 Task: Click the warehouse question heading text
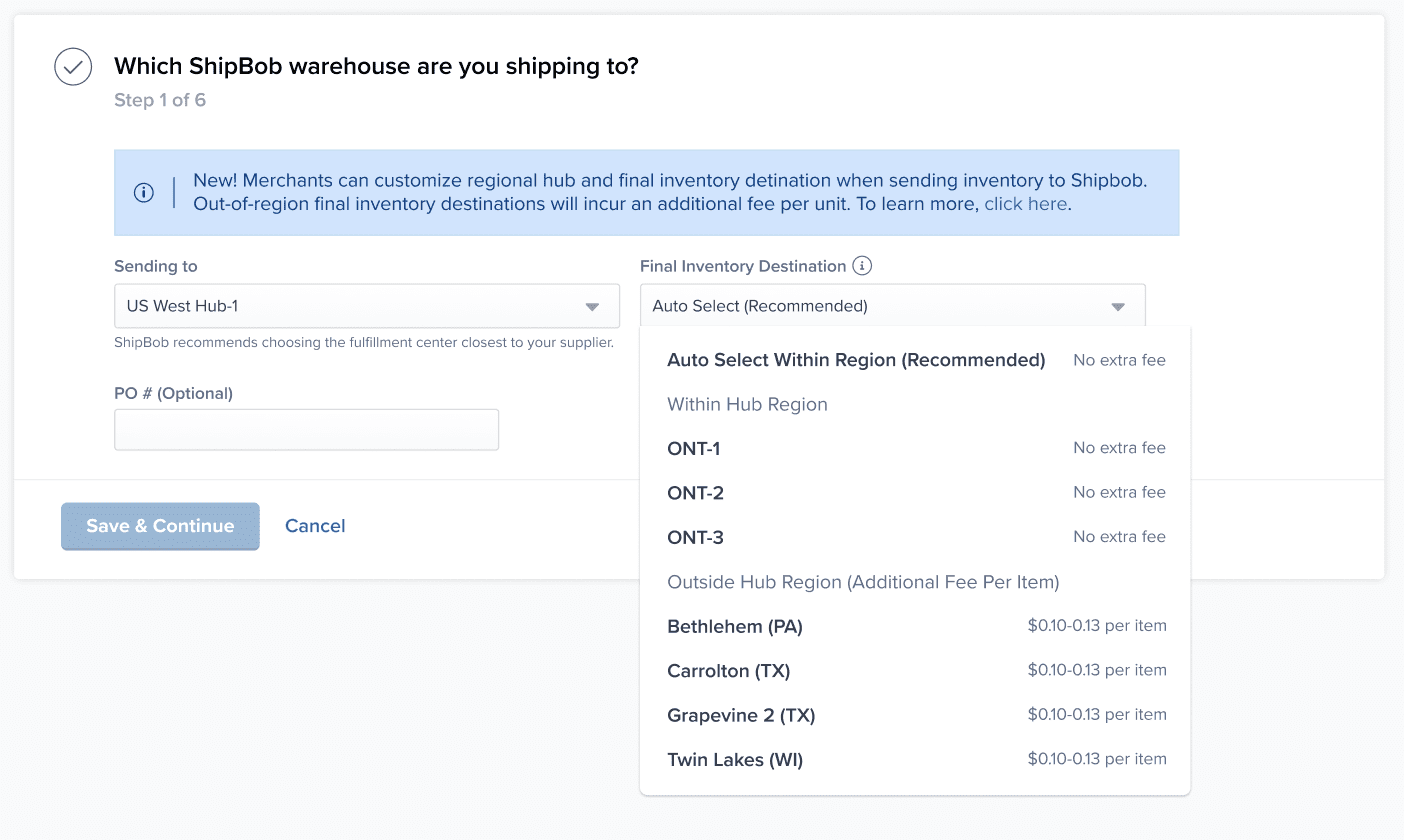(376, 67)
